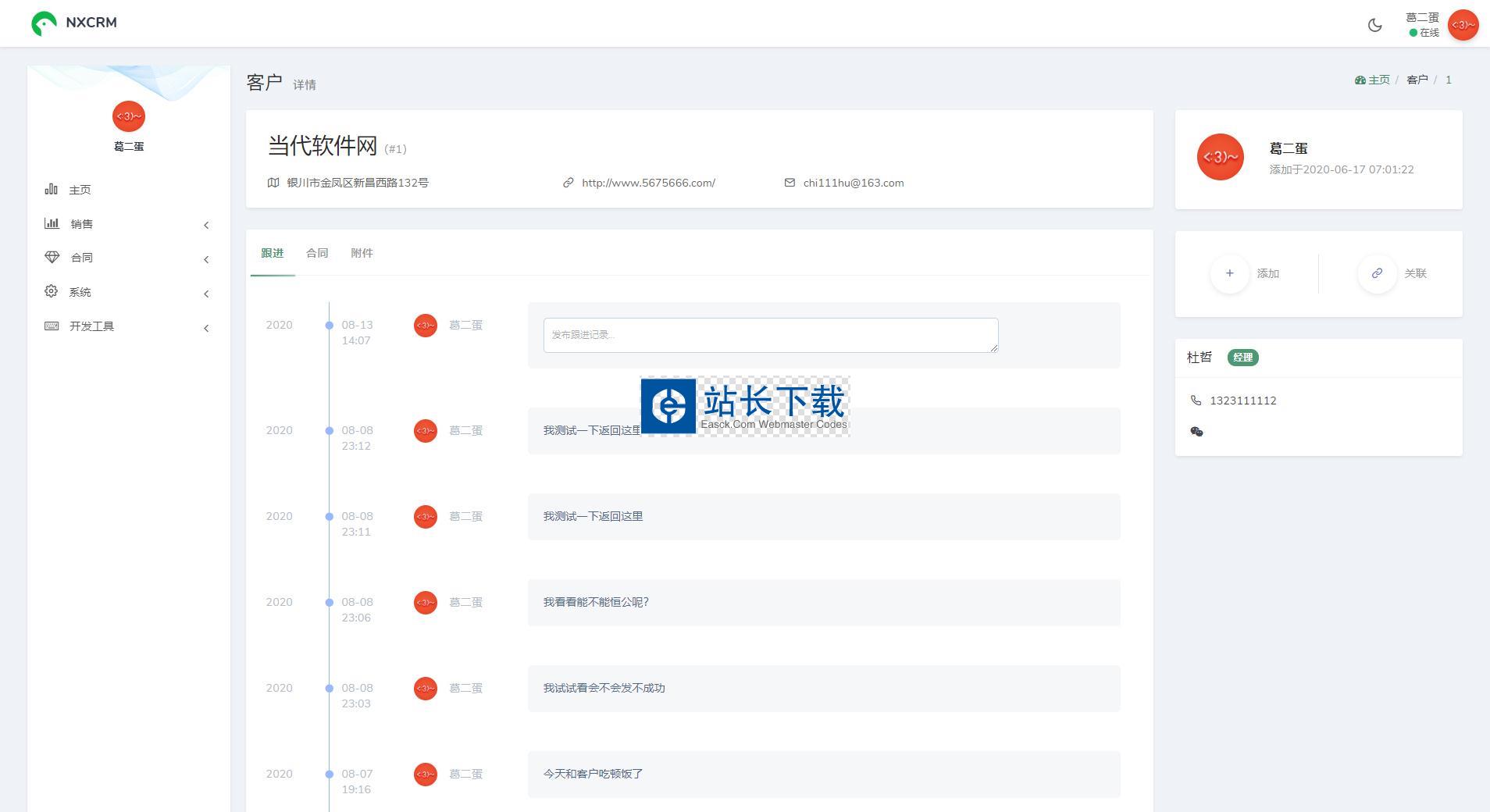
Task: Click the phone icon next to 1323111112
Action: coord(1196,401)
